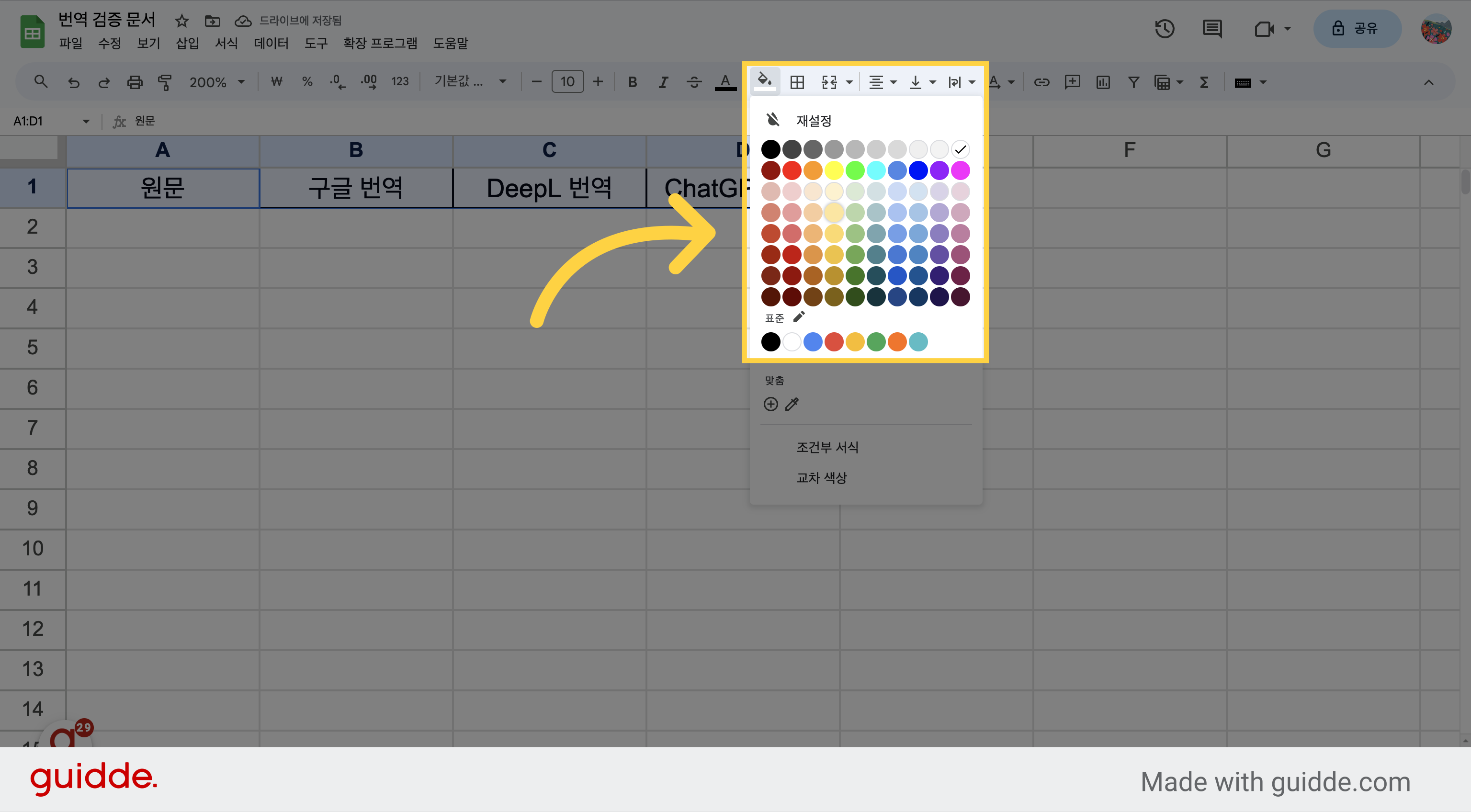The width and height of the screenshot is (1471, 812).
Task: Select the black swatch in the grayscale row
Action: 770,149
